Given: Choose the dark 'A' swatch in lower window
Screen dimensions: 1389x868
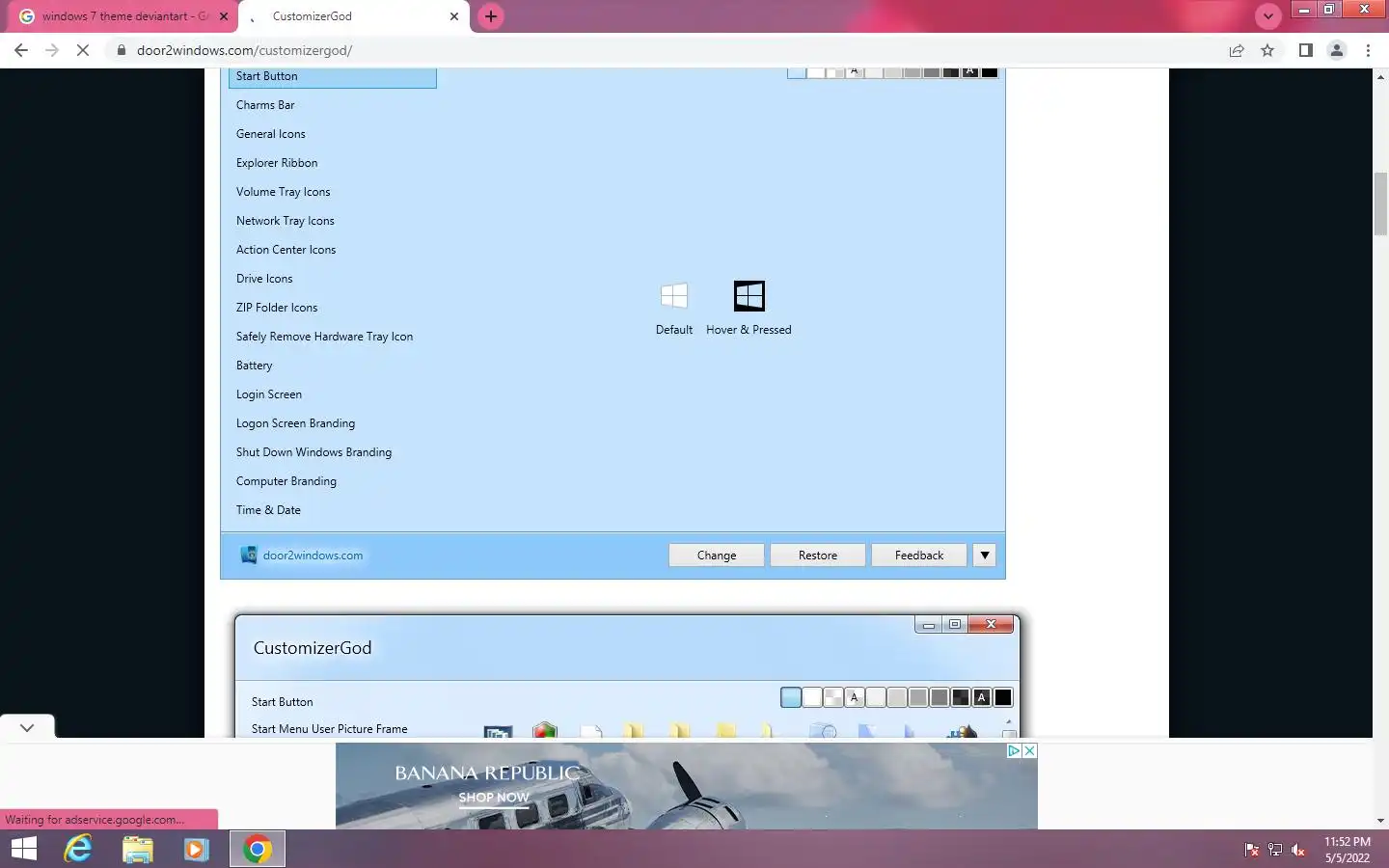Looking at the screenshot, I should (x=982, y=697).
